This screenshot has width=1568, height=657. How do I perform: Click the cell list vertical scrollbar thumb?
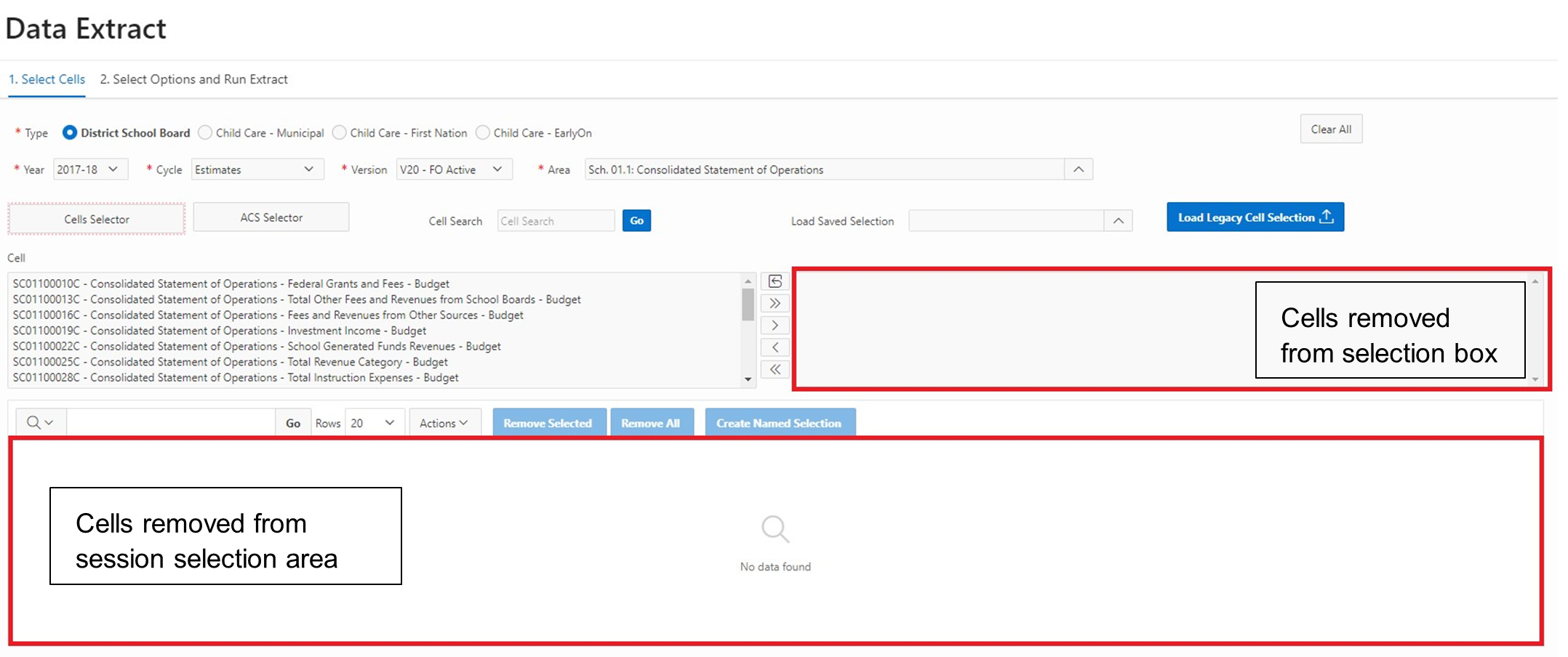pyautogui.click(x=748, y=305)
